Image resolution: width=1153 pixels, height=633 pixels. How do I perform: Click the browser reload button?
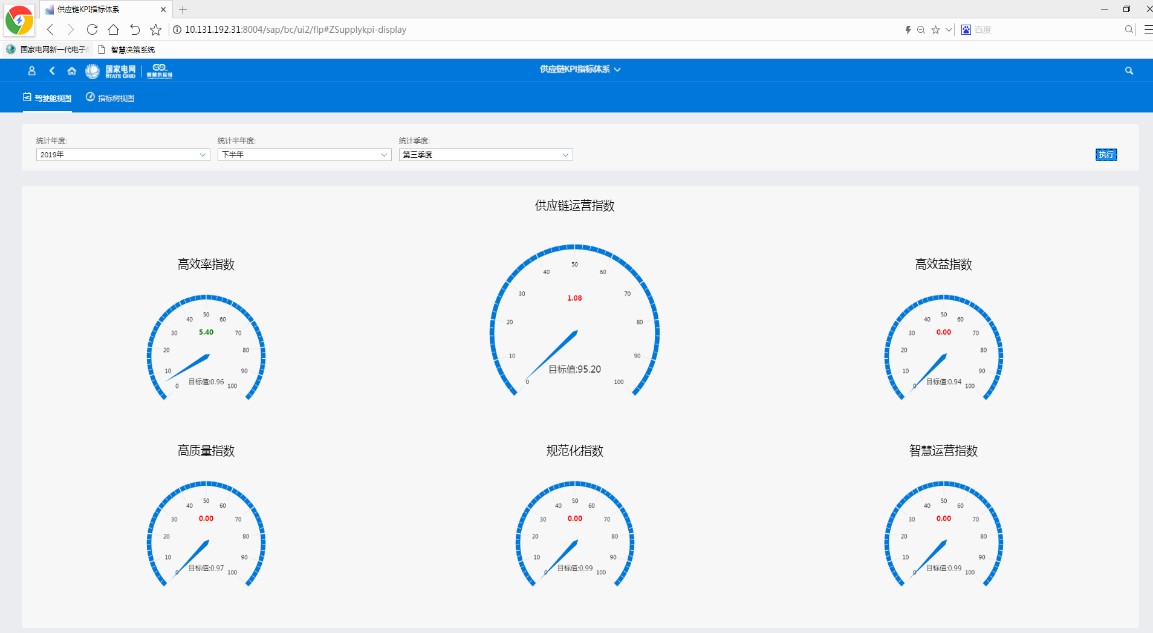tap(92, 30)
